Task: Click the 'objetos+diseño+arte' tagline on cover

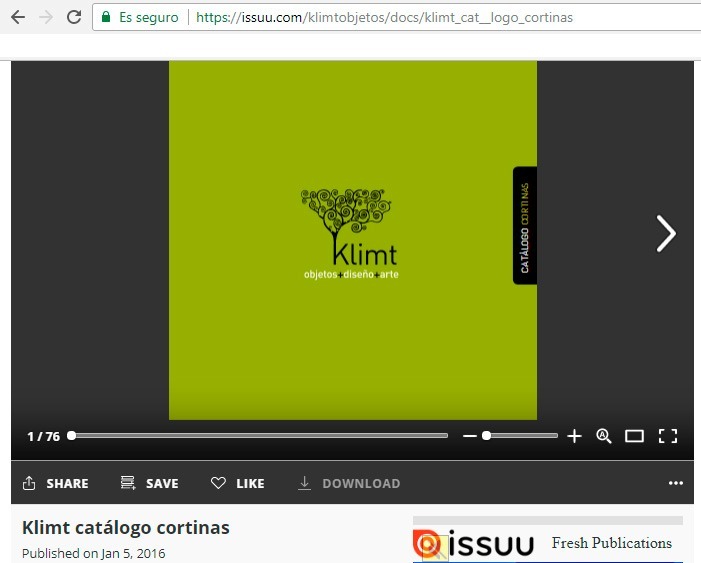Action: coord(351,274)
